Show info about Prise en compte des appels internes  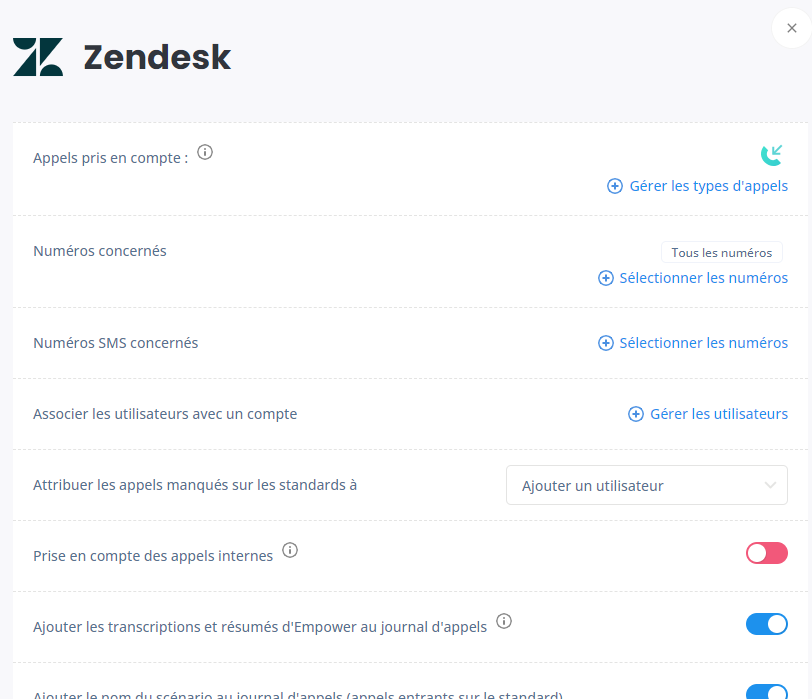tap(290, 550)
